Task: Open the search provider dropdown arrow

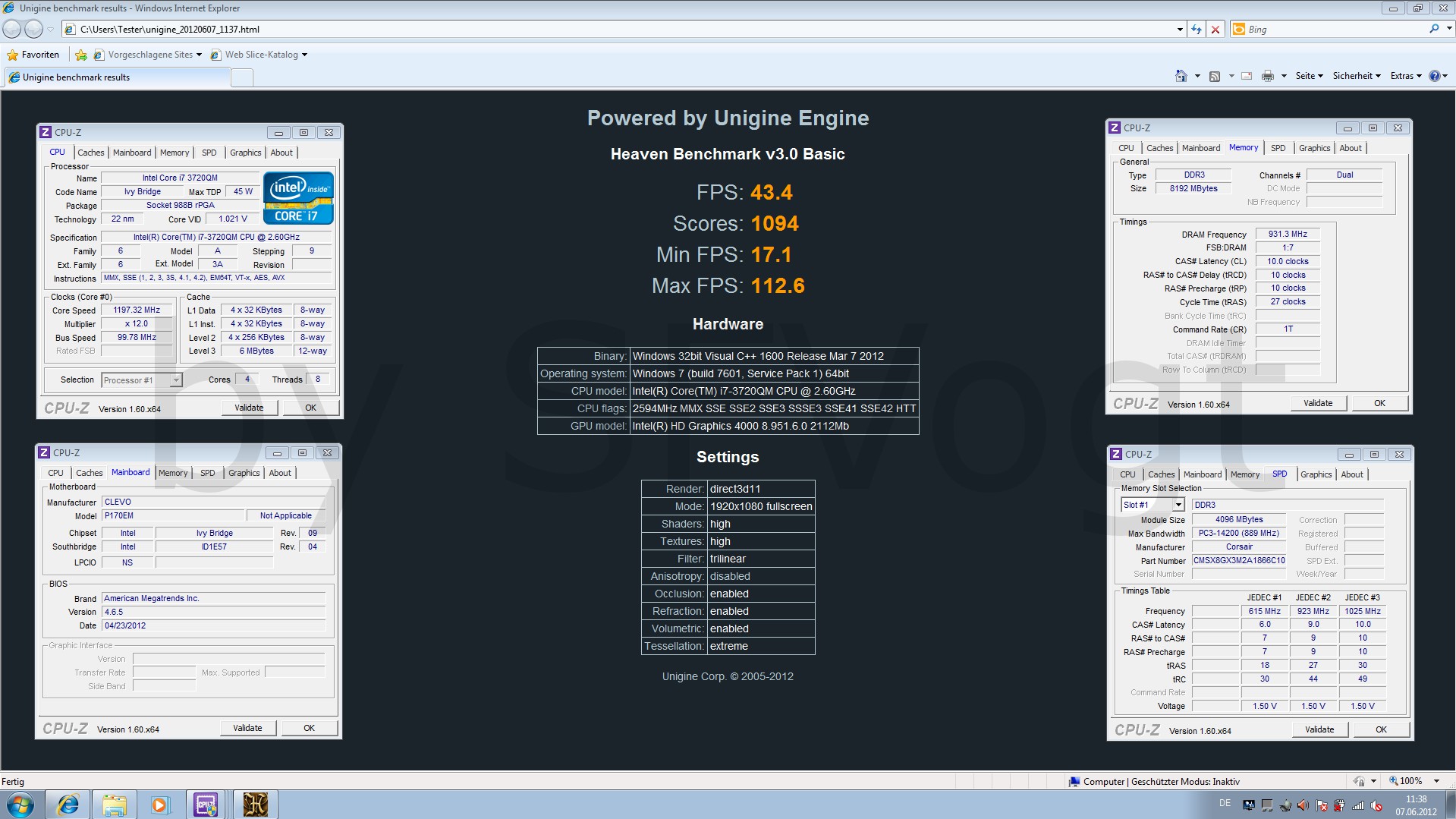Action: (x=1448, y=29)
